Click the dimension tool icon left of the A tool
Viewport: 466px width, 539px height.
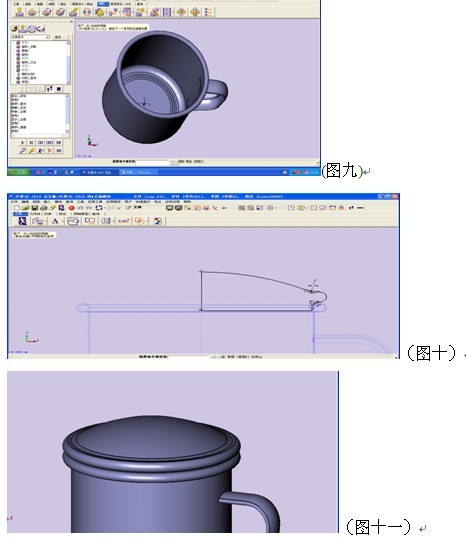point(38,221)
